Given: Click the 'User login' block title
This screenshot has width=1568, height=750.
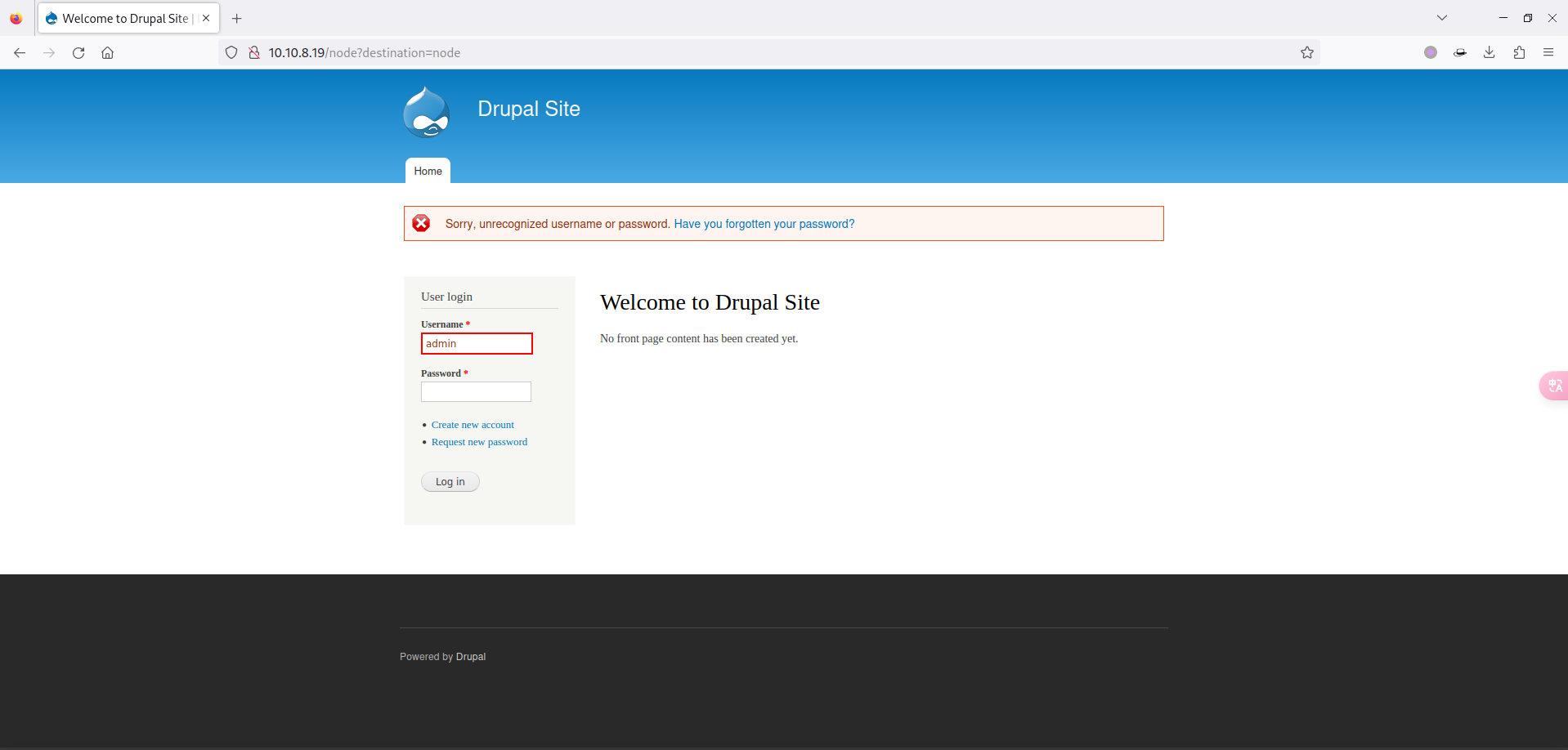Looking at the screenshot, I should pos(446,297).
